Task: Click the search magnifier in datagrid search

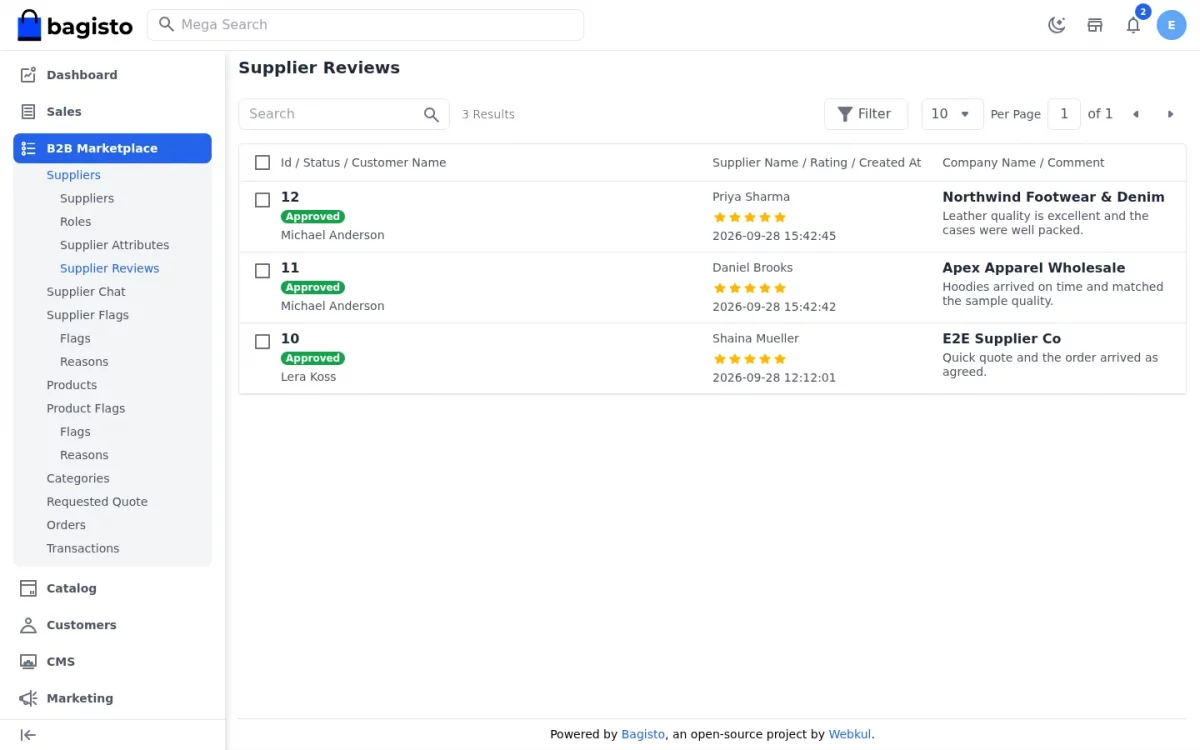Action: tap(431, 114)
